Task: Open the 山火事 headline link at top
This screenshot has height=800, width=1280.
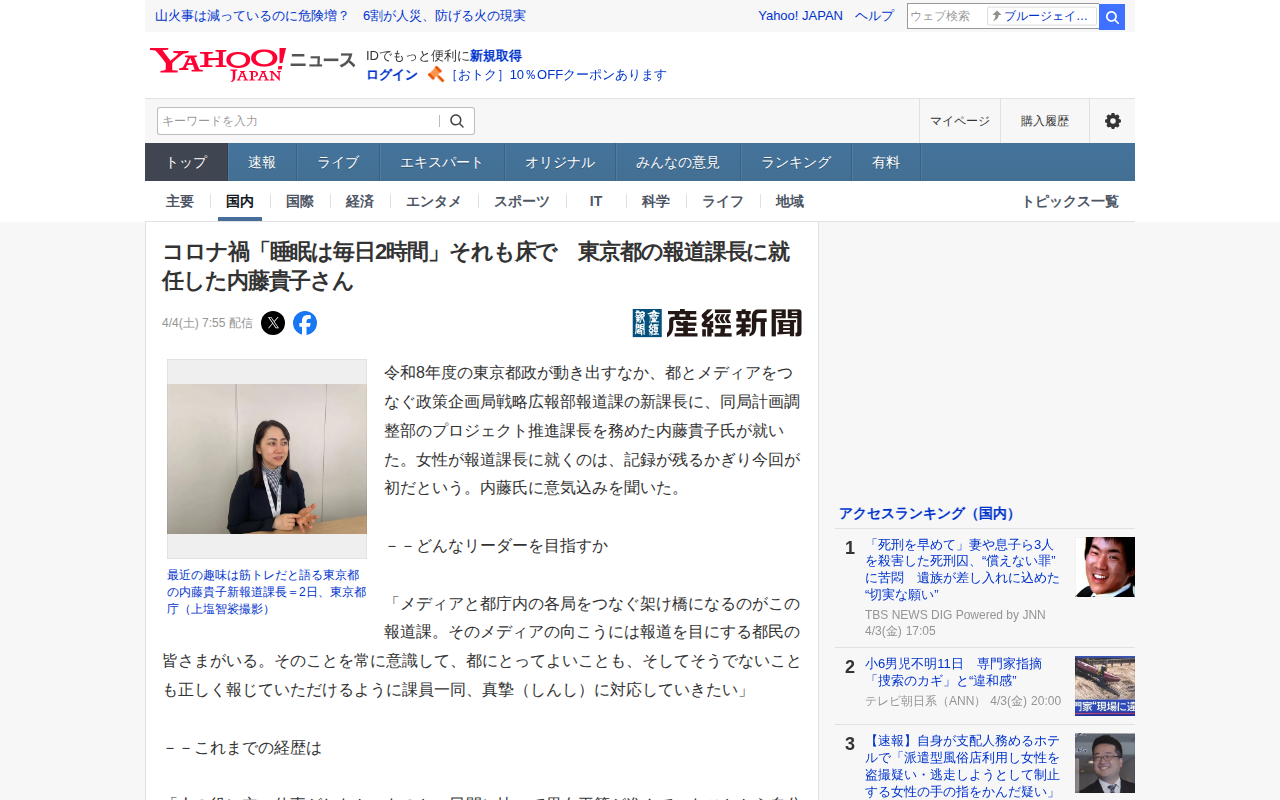Action: coord(340,16)
